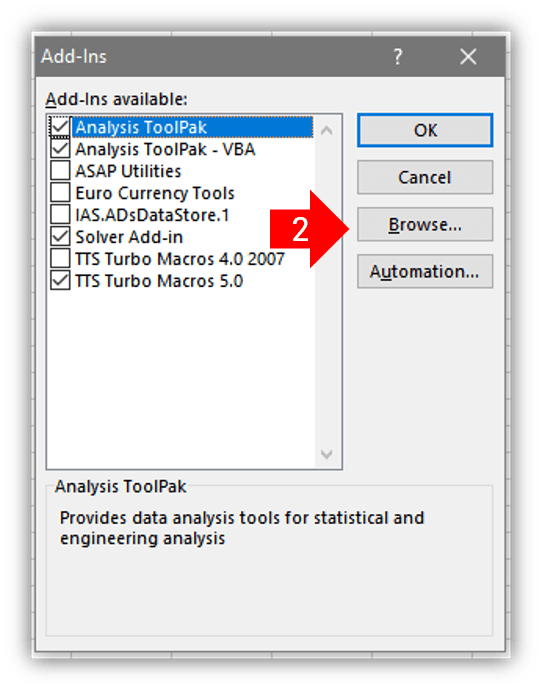
Task: Uncheck the Analysis ToolPak checkbox
Action: click(x=60, y=127)
